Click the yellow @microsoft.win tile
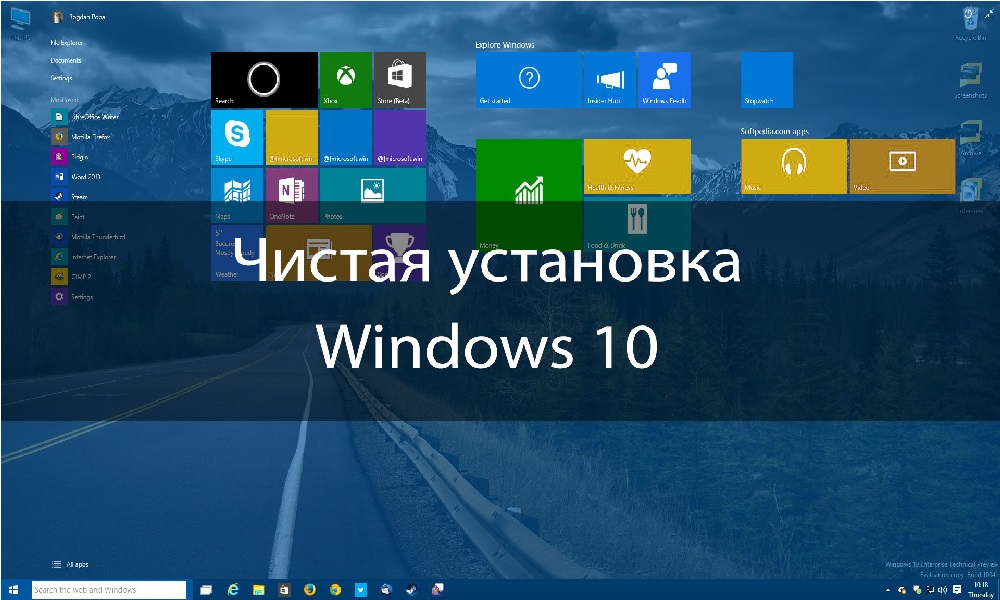 pos(291,137)
